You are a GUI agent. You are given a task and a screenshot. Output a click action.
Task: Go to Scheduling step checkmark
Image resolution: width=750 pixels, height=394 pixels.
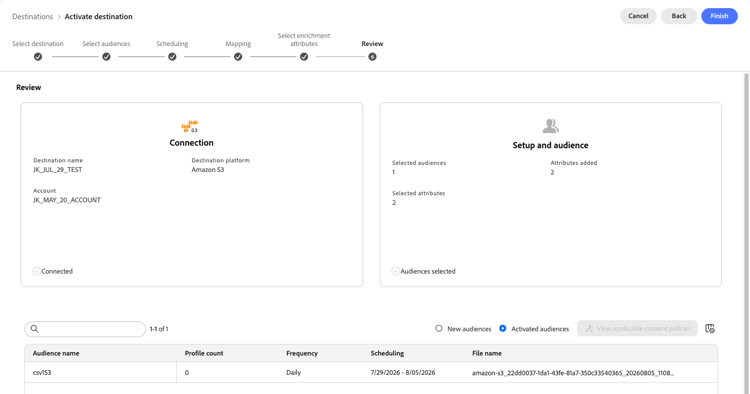pyautogui.click(x=172, y=56)
